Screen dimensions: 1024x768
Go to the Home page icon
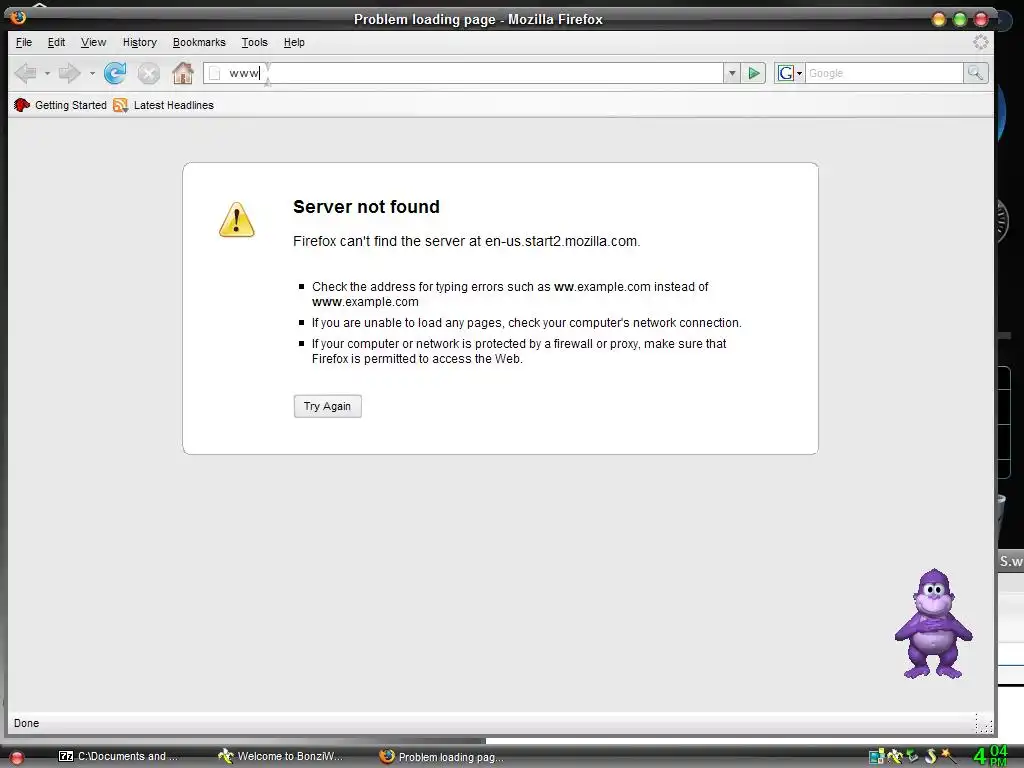pyautogui.click(x=183, y=73)
